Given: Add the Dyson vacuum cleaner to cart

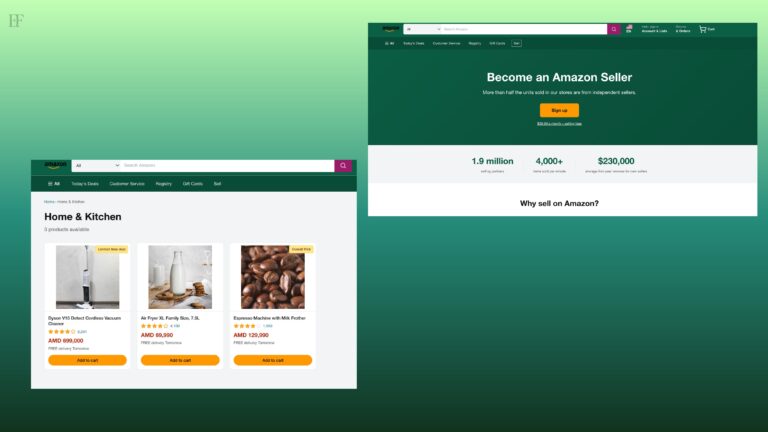Looking at the screenshot, I should [x=87, y=360].
